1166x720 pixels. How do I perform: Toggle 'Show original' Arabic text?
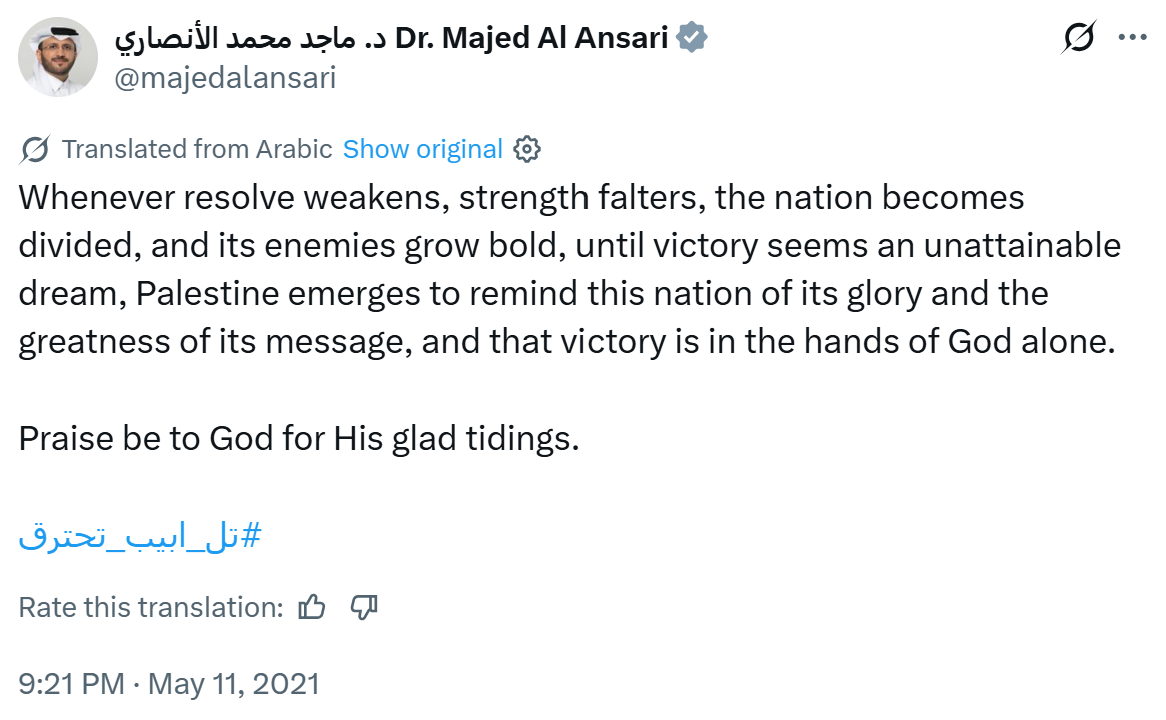pos(422,150)
